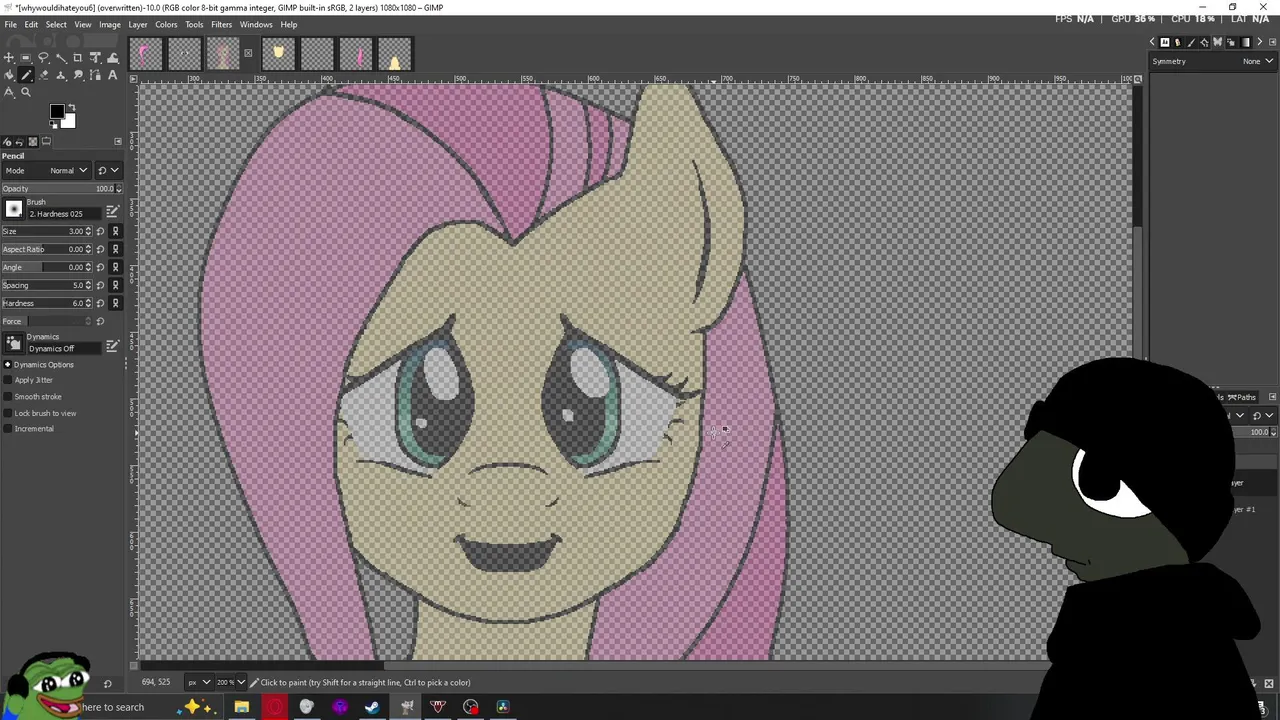Screen dimensions: 1280x720
Task: Select the Smudge tool
Action: pyautogui.click(x=78, y=75)
